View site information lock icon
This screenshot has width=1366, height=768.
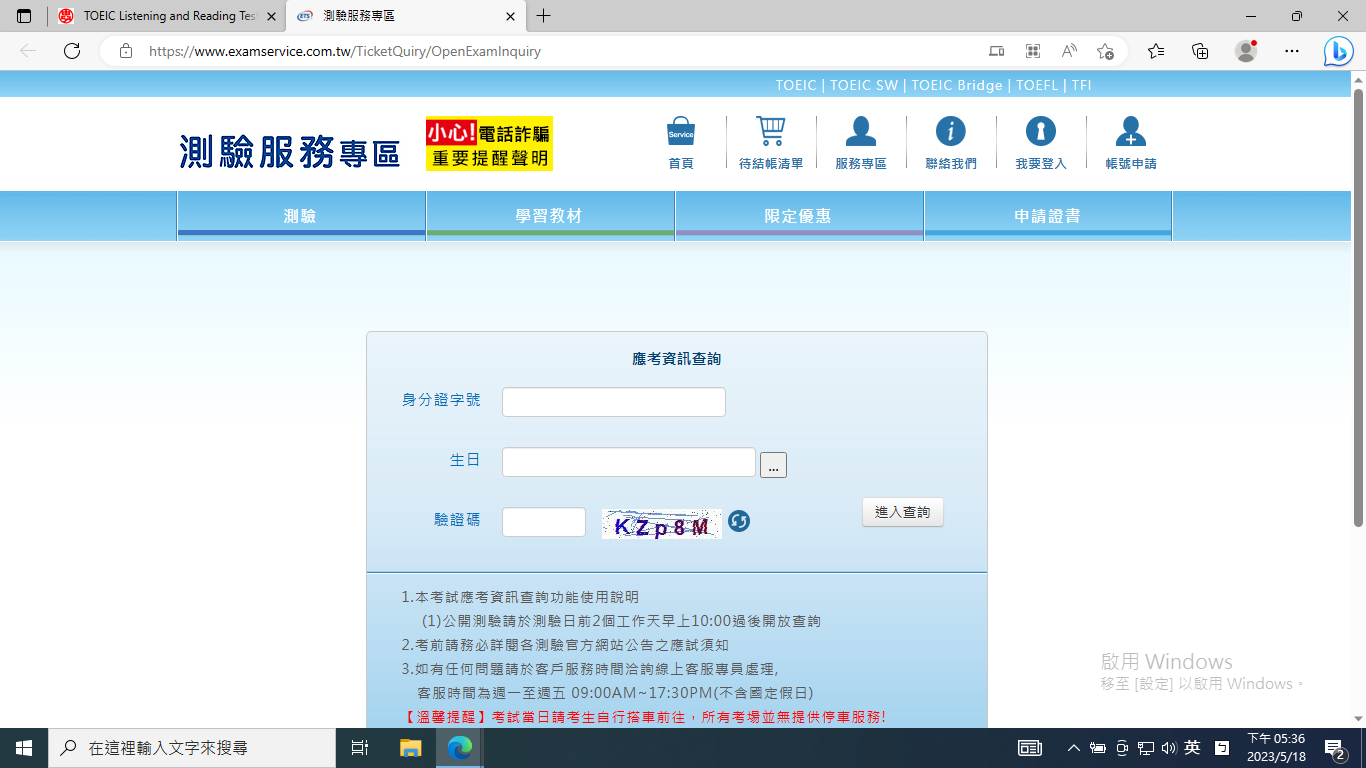click(x=126, y=51)
